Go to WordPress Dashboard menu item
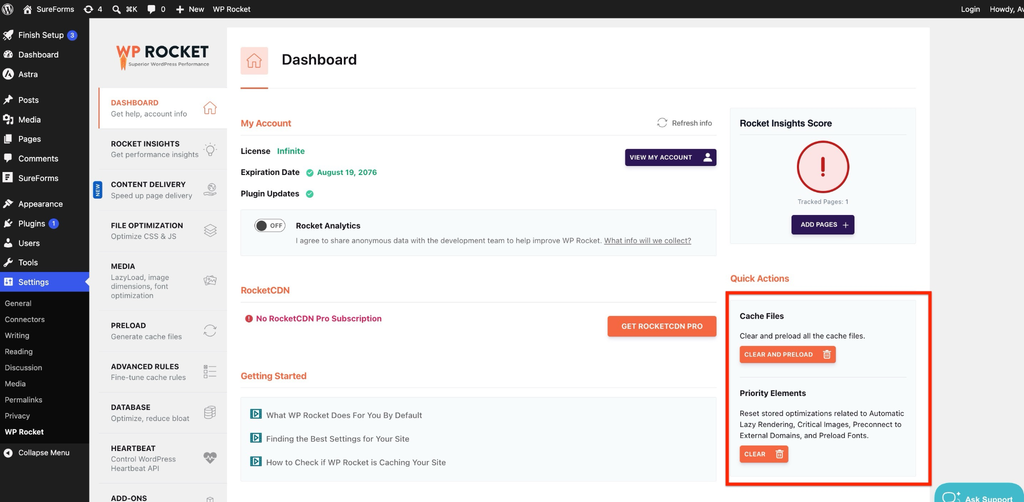The width and height of the screenshot is (1024, 502). (x=44, y=55)
